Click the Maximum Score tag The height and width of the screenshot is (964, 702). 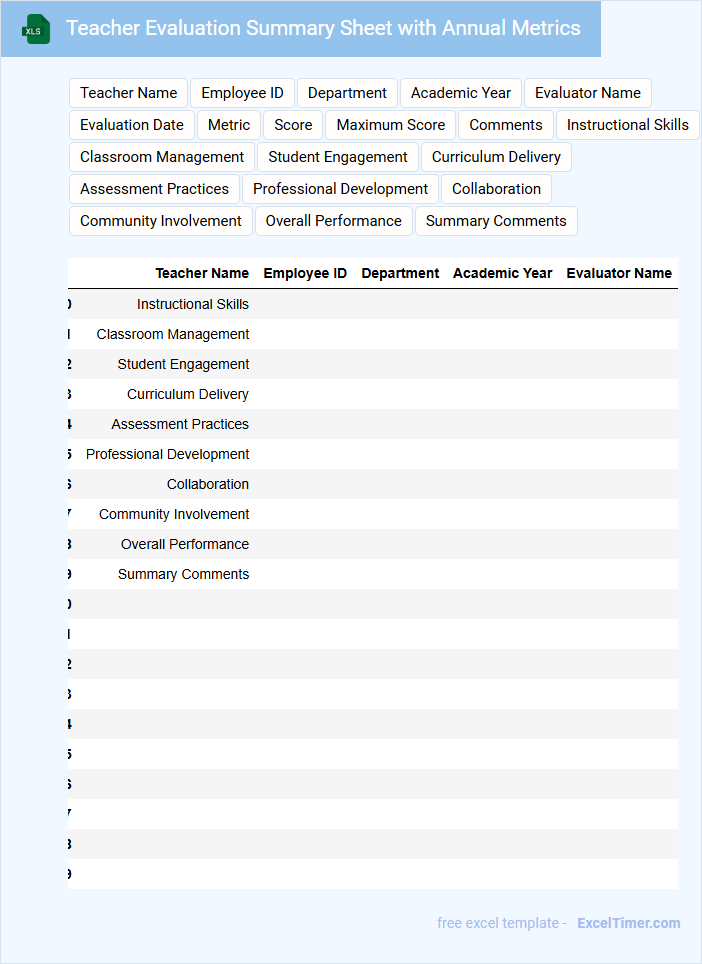(x=391, y=125)
